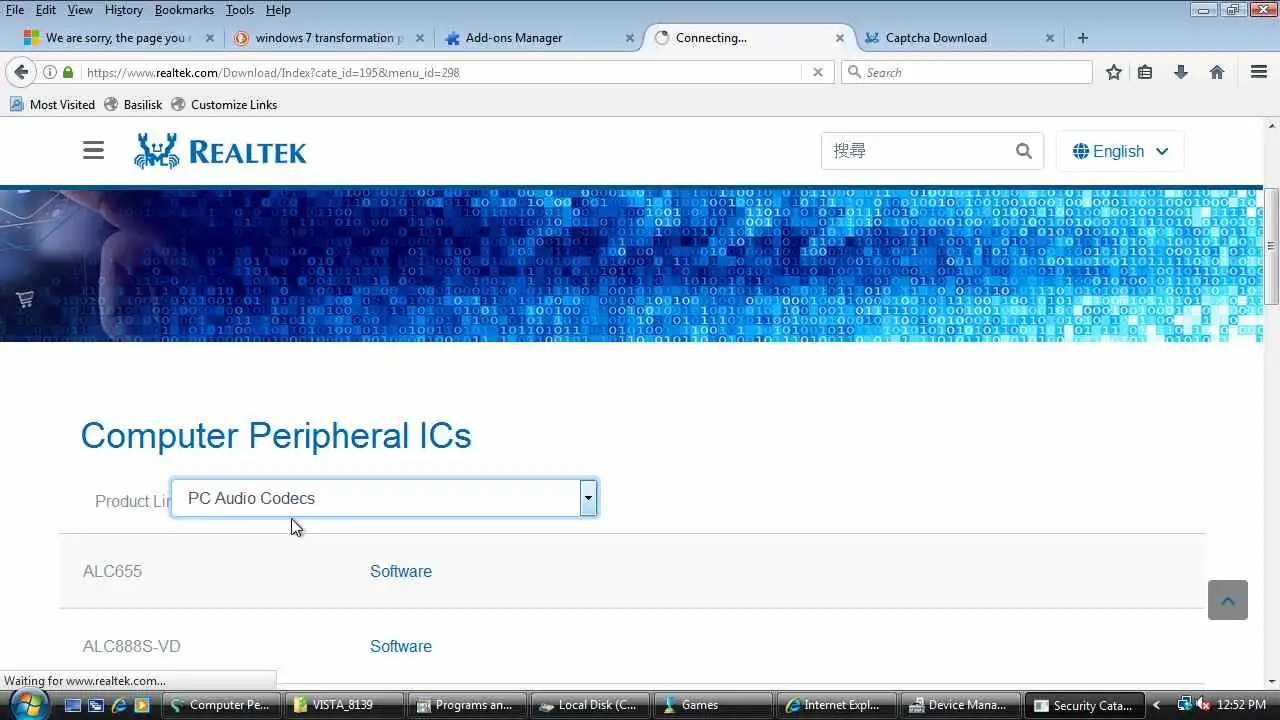Click the Computer Peripheral ICs heading

pyautogui.click(x=276, y=436)
